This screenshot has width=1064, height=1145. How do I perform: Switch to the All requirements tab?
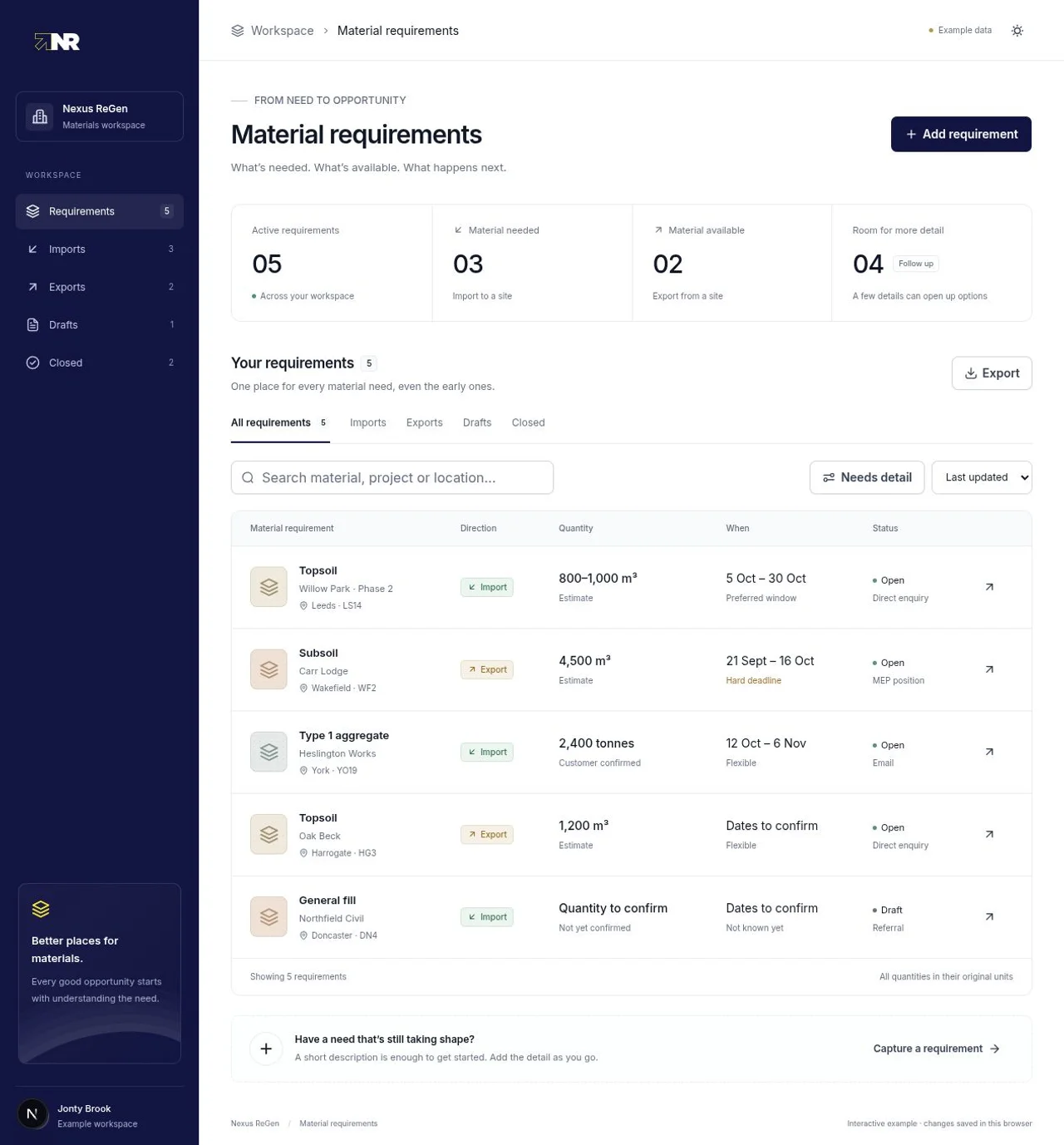pyautogui.click(x=280, y=423)
